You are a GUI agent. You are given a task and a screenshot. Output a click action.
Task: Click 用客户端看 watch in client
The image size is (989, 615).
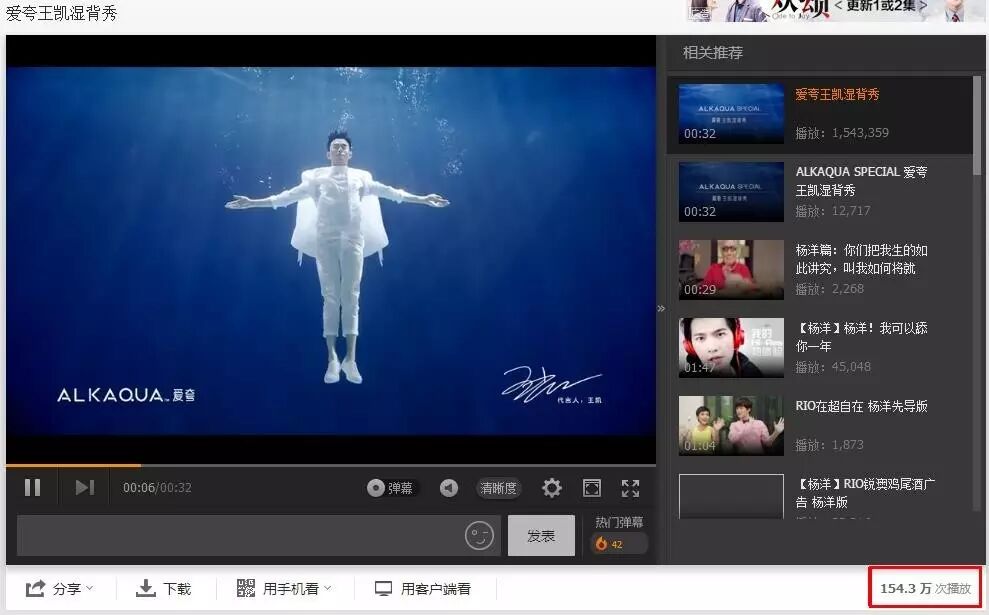[x=423, y=589]
